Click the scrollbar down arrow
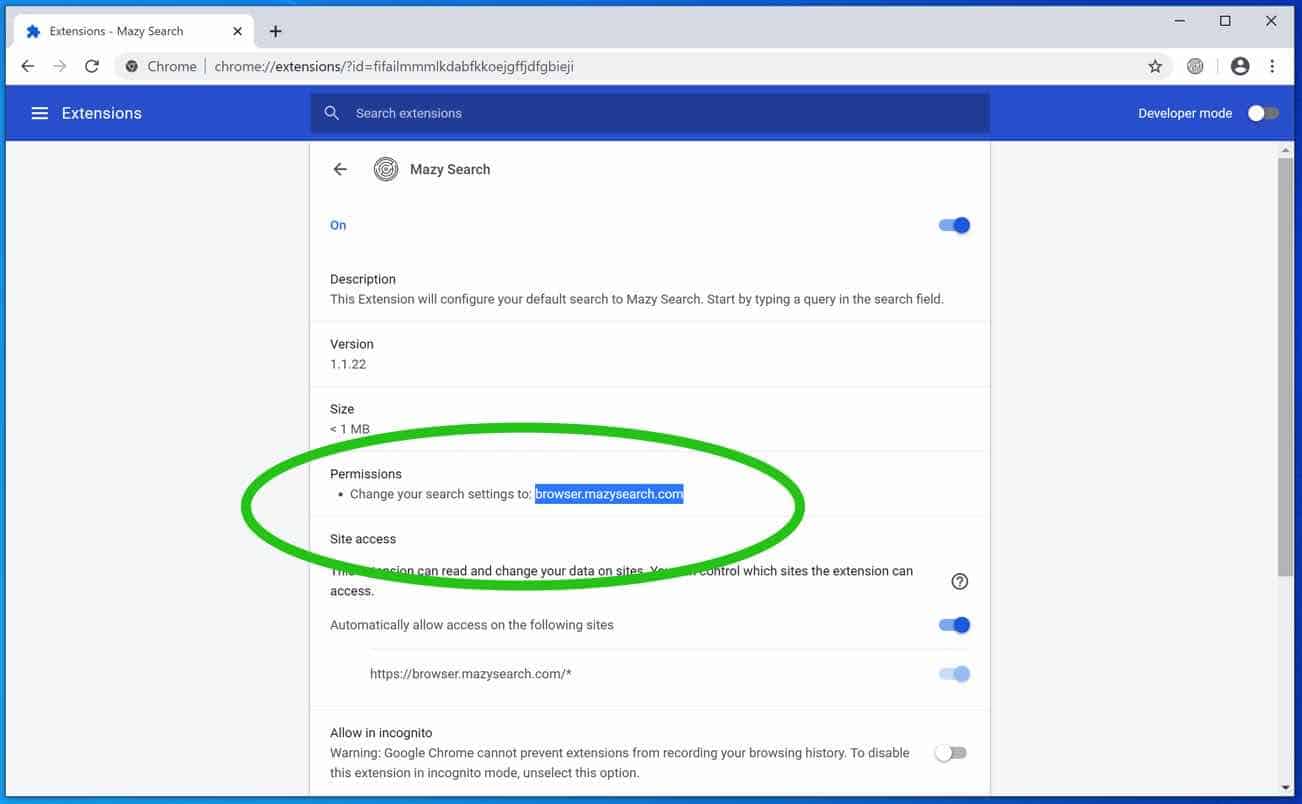This screenshot has width=1302, height=804. pyautogui.click(x=1285, y=787)
